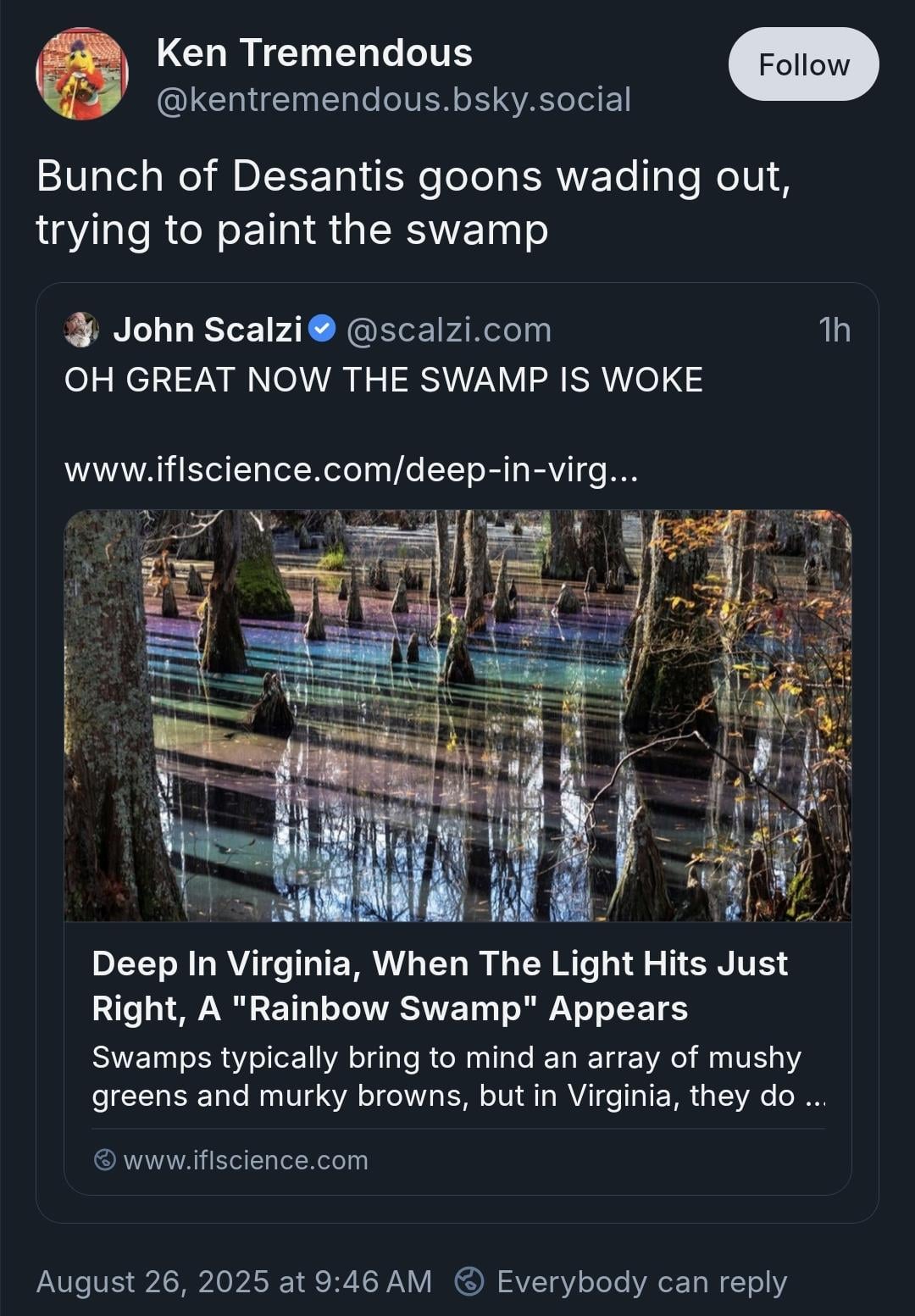Follow Ken Tremendous
The image size is (915, 1316).
click(803, 64)
